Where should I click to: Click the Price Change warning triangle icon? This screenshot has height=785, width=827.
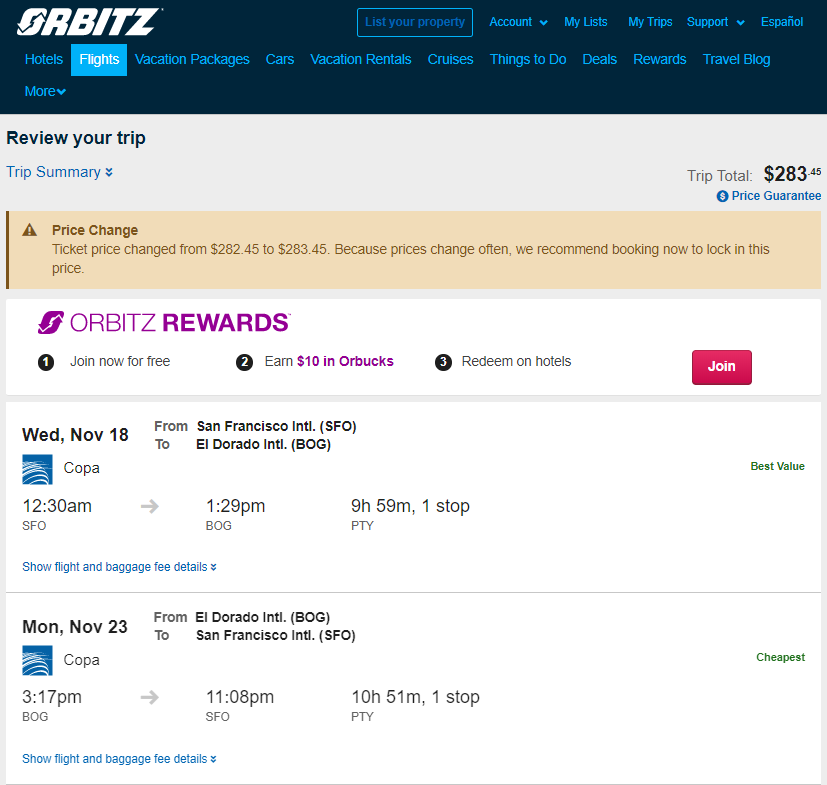(30, 230)
